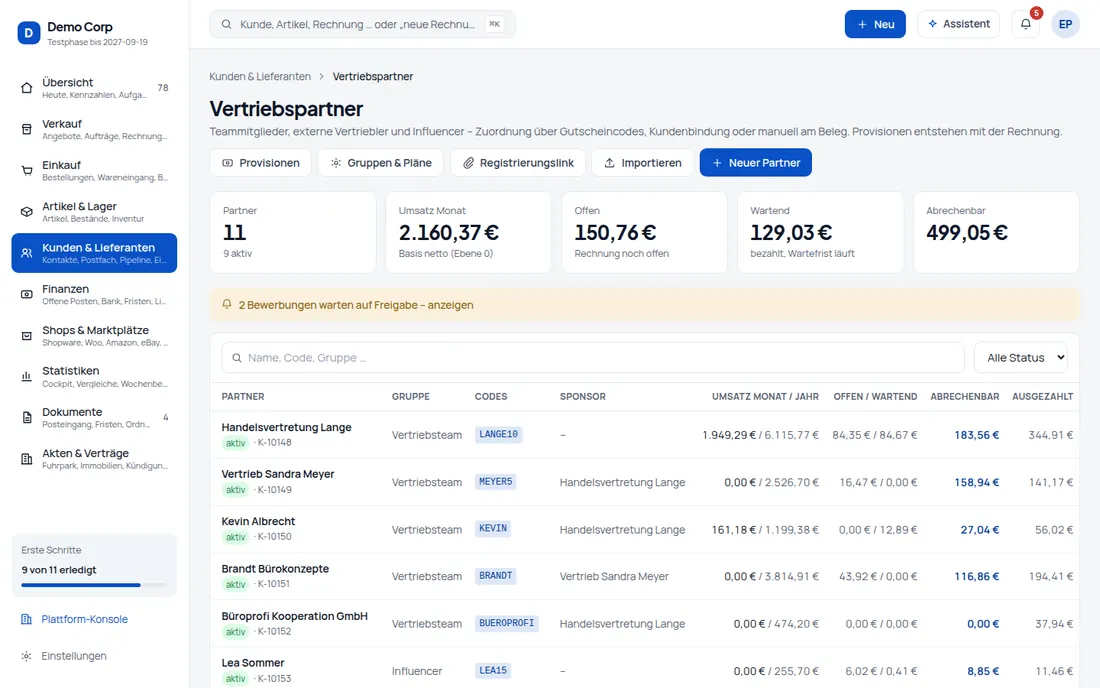Click the Importieren upload icon
The image size is (1100, 688).
[x=610, y=163]
